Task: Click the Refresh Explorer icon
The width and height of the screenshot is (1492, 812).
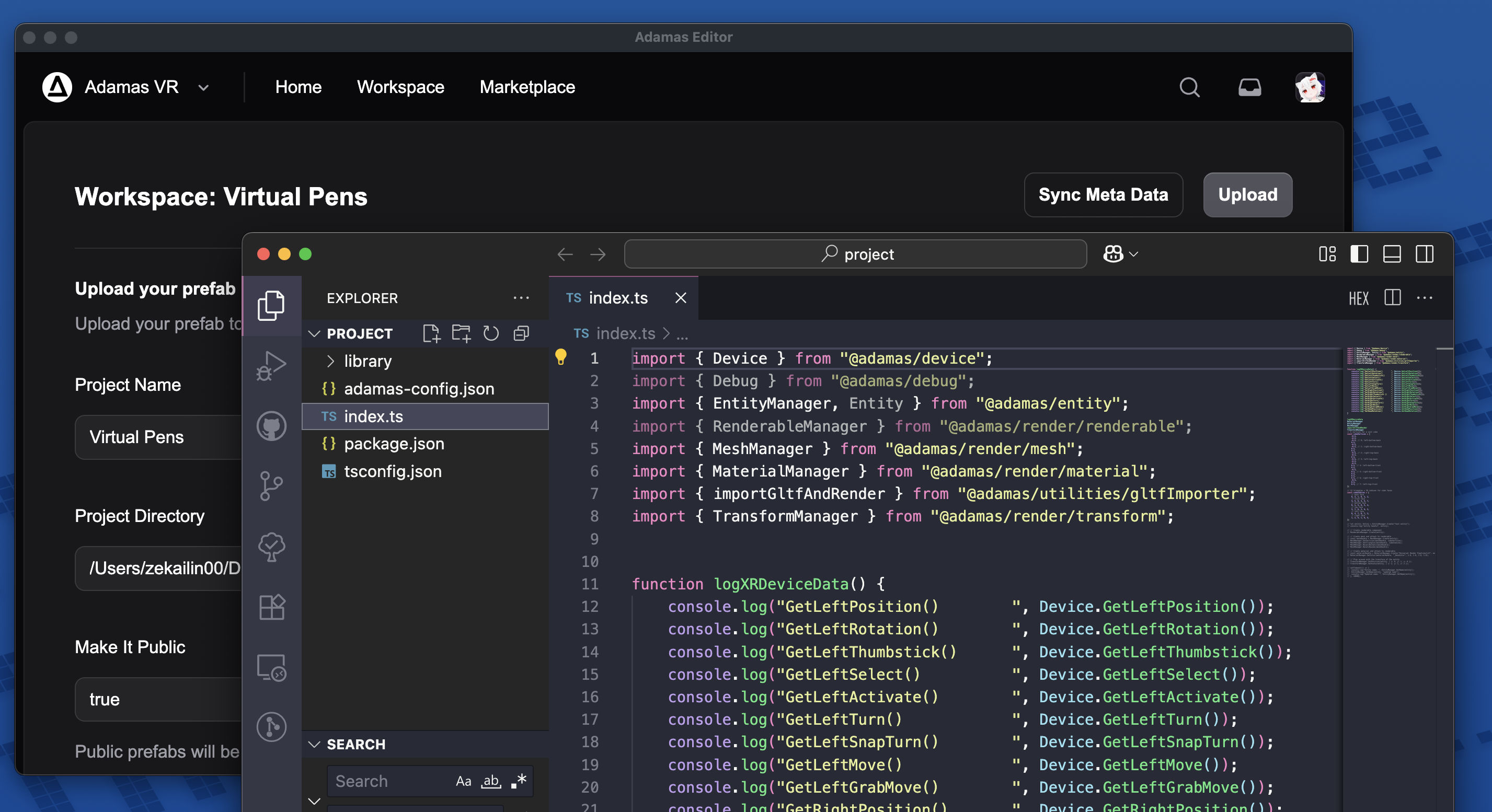Action: (491, 333)
